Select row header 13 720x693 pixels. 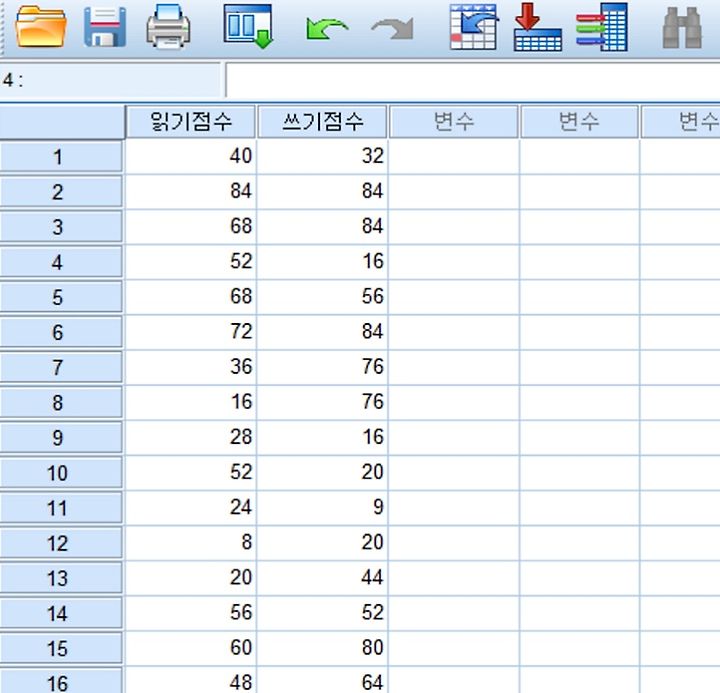[61, 578]
